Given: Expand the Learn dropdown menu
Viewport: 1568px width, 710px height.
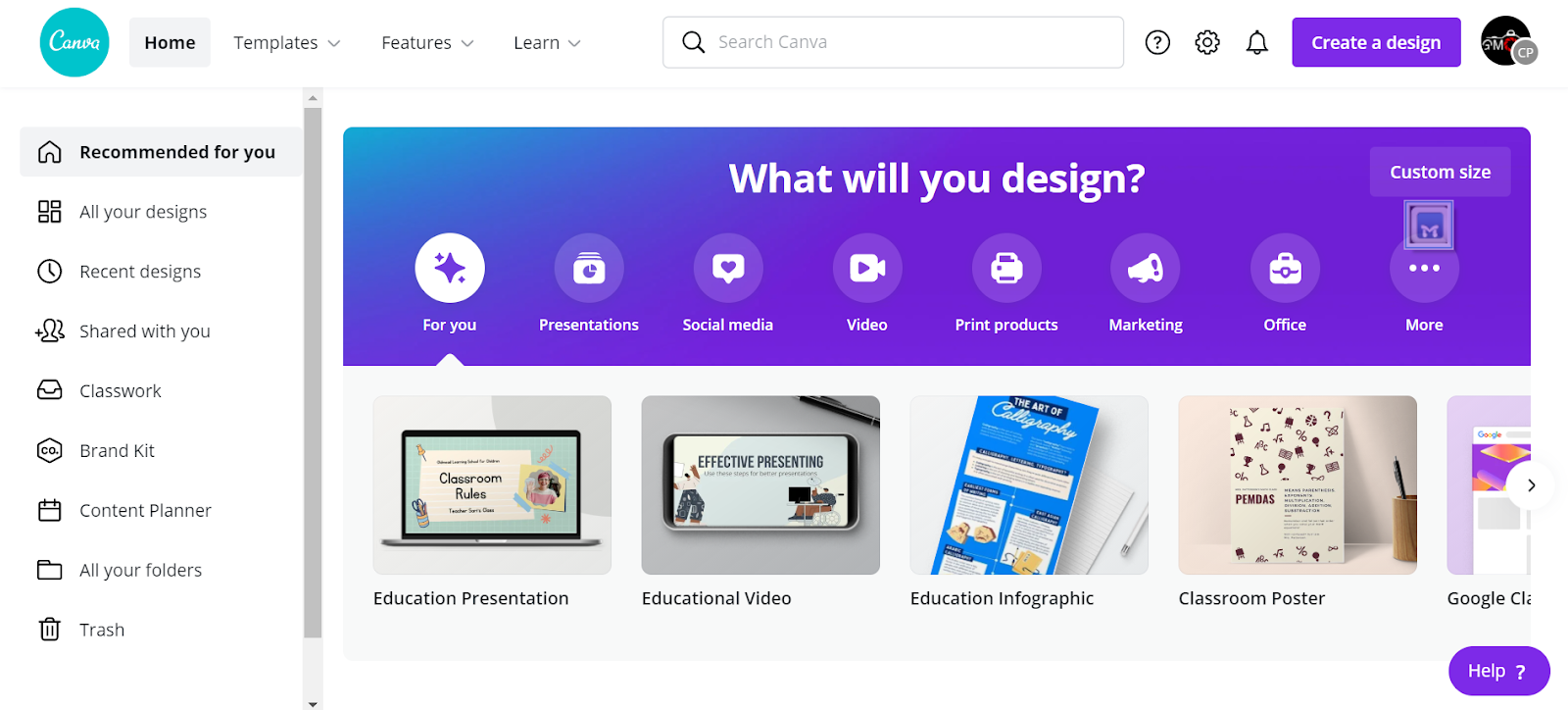Looking at the screenshot, I should pyautogui.click(x=547, y=42).
